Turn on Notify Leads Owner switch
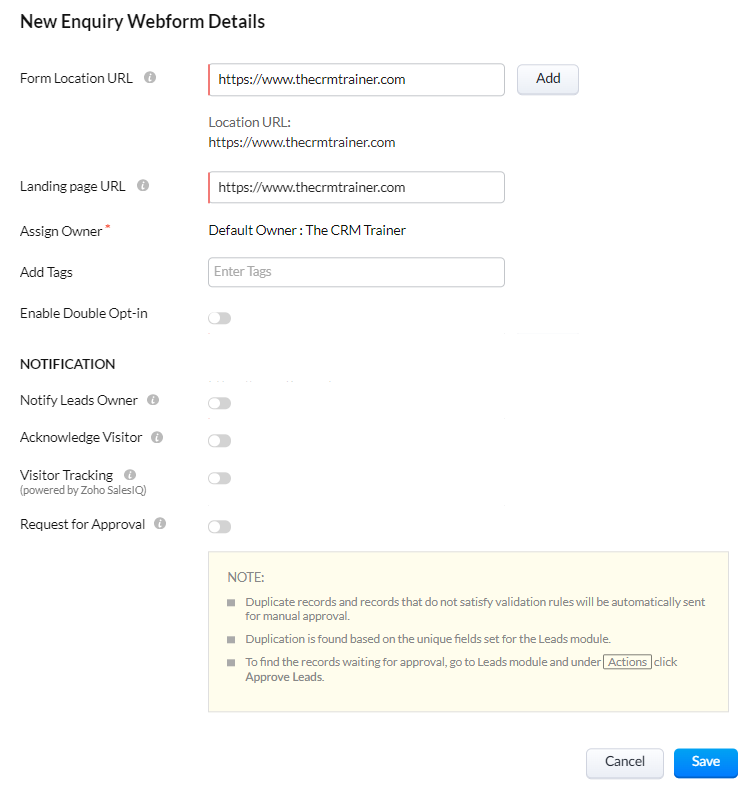752x790 pixels. pos(219,403)
